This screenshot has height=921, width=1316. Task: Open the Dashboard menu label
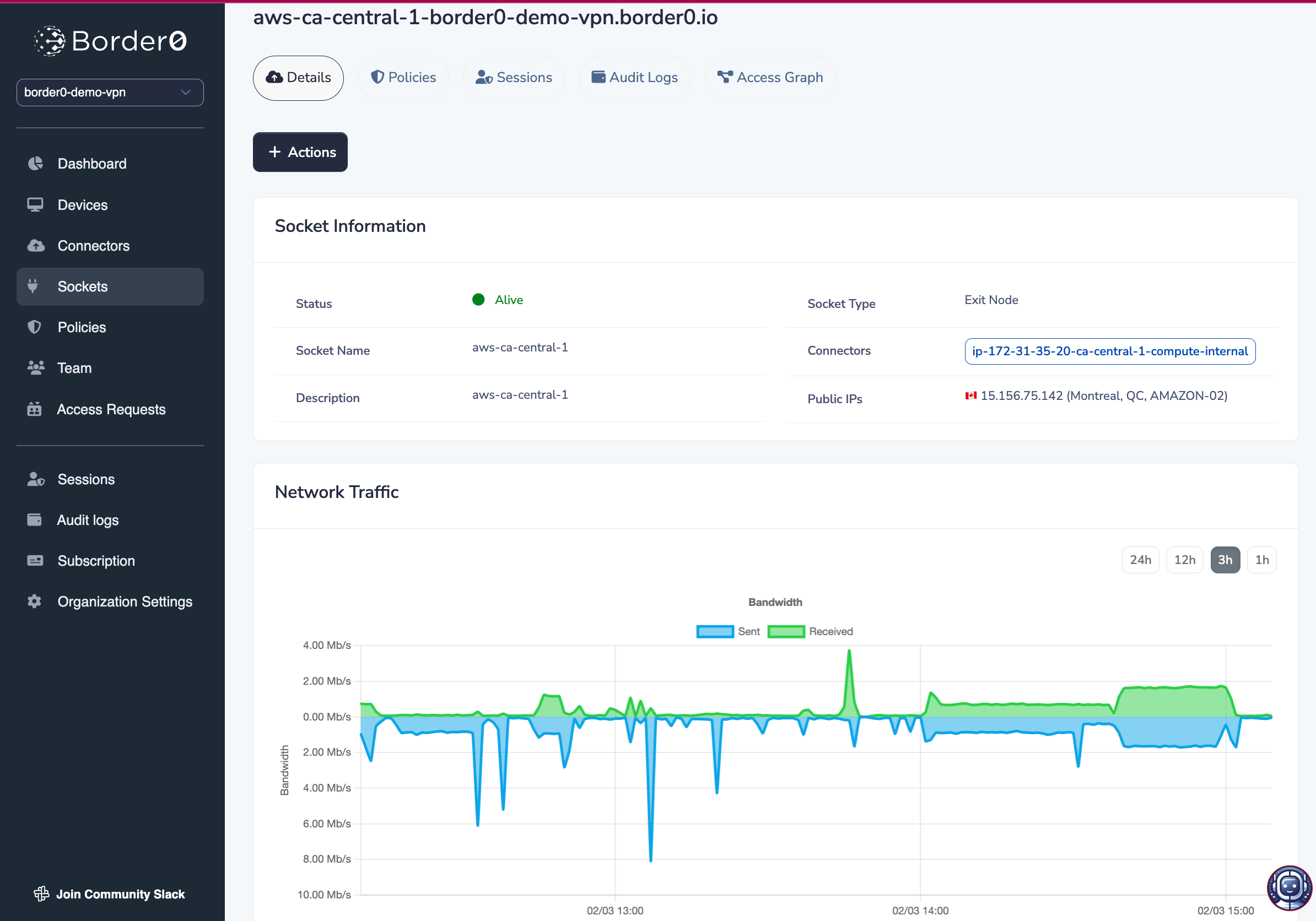[x=92, y=163]
